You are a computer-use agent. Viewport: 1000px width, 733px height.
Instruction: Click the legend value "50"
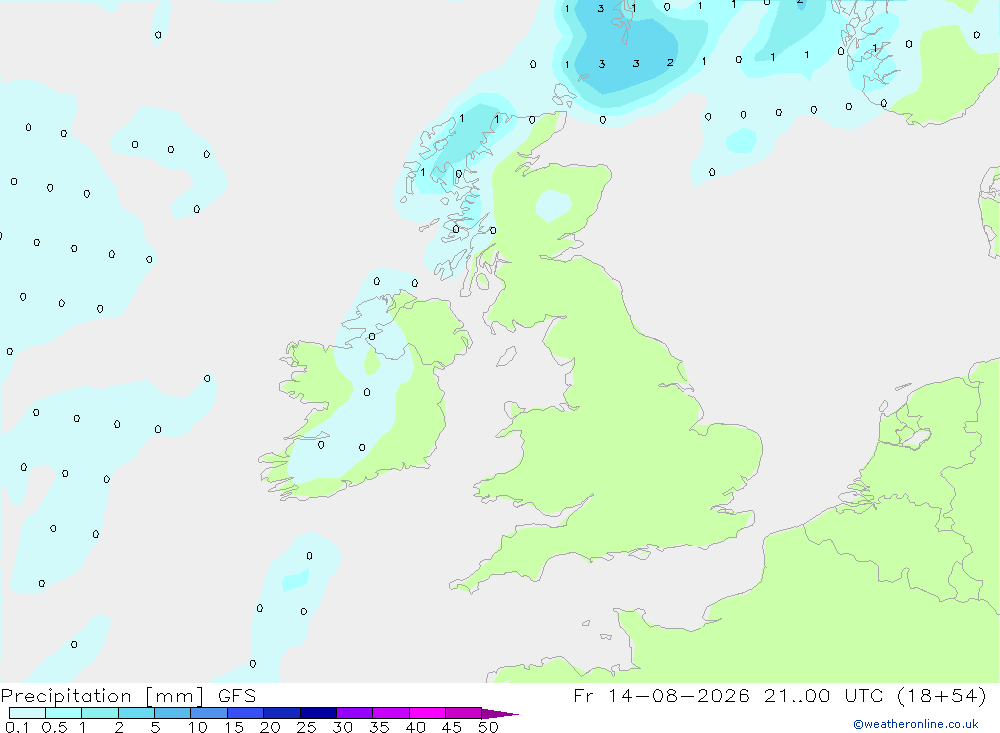(x=488, y=727)
